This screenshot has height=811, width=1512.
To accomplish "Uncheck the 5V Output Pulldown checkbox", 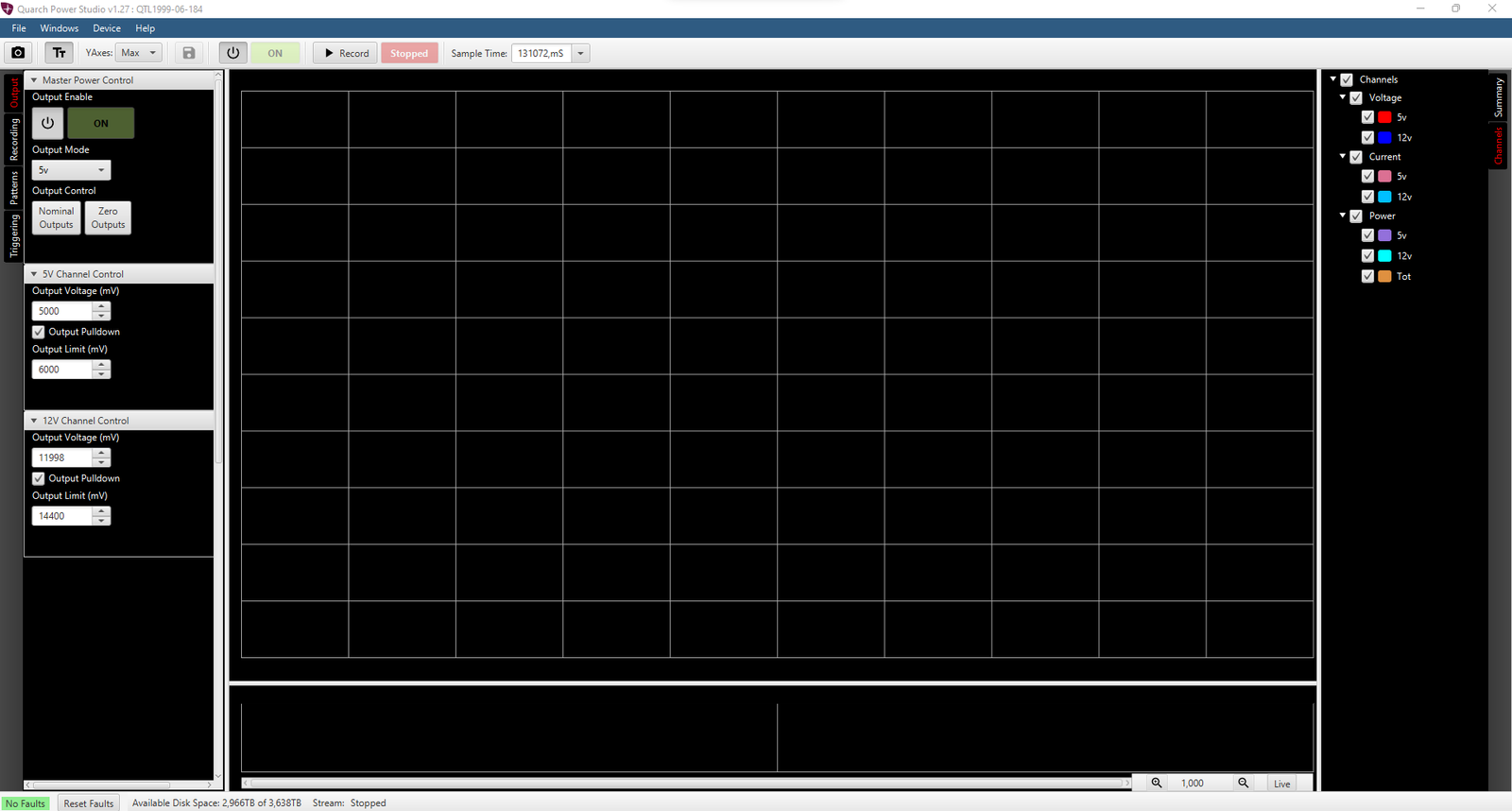I will click(x=39, y=332).
